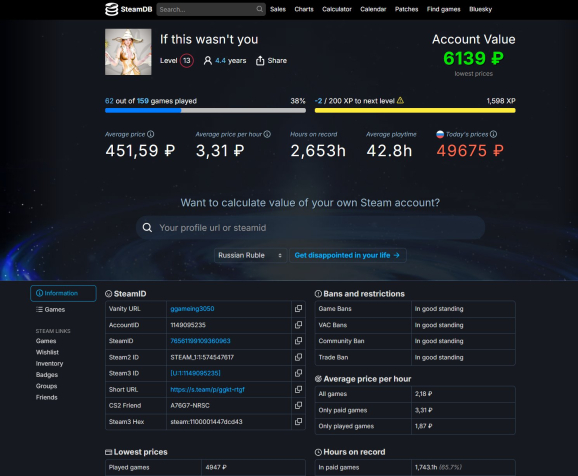Viewport: 578px width, 476px height.
Task: Click the Russian flag icon by Today's prices
Action: point(440,134)
